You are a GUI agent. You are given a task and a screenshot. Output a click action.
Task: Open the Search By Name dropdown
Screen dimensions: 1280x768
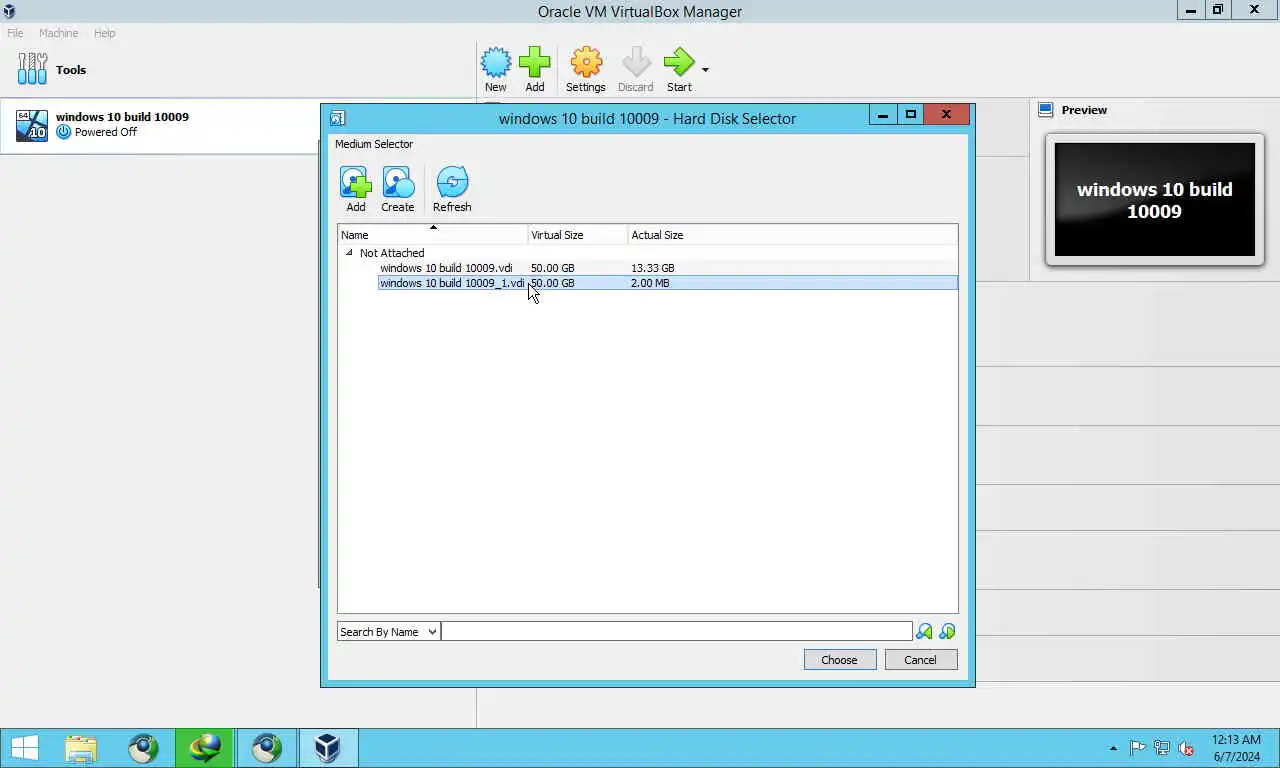(388, 631)
